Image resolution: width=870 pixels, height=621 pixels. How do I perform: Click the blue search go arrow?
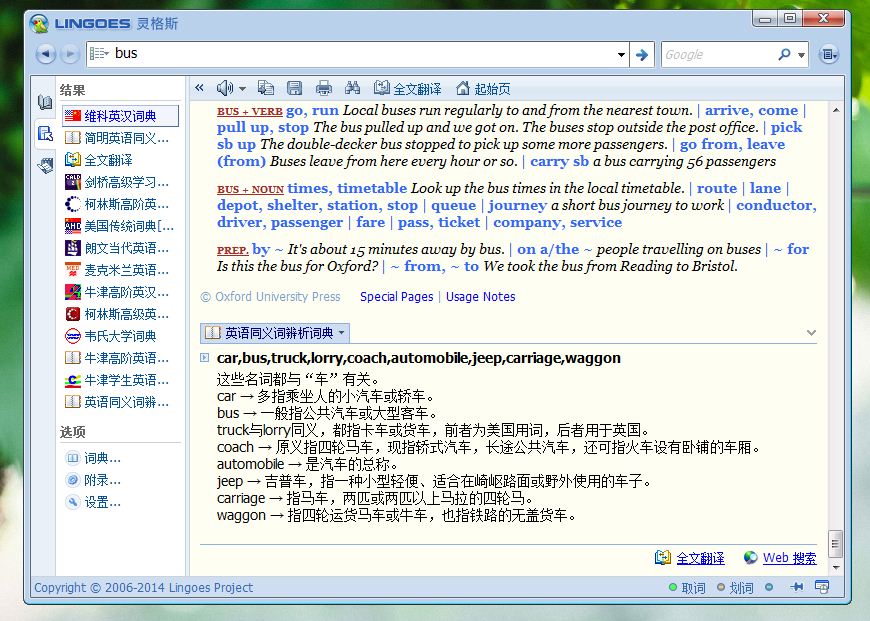[642, 54]
